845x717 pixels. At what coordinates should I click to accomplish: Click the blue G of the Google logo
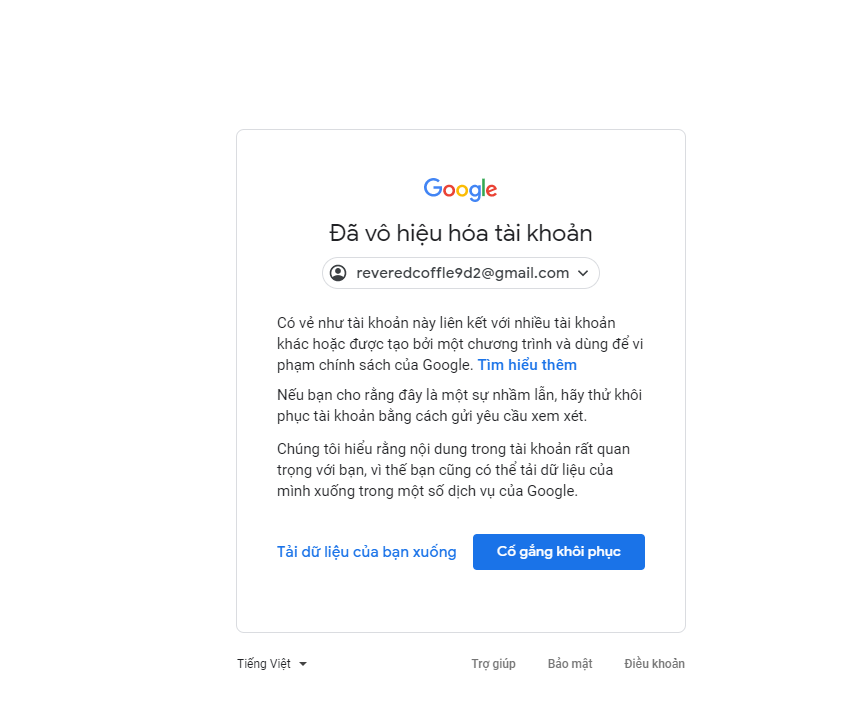click(x=432, y=188)
